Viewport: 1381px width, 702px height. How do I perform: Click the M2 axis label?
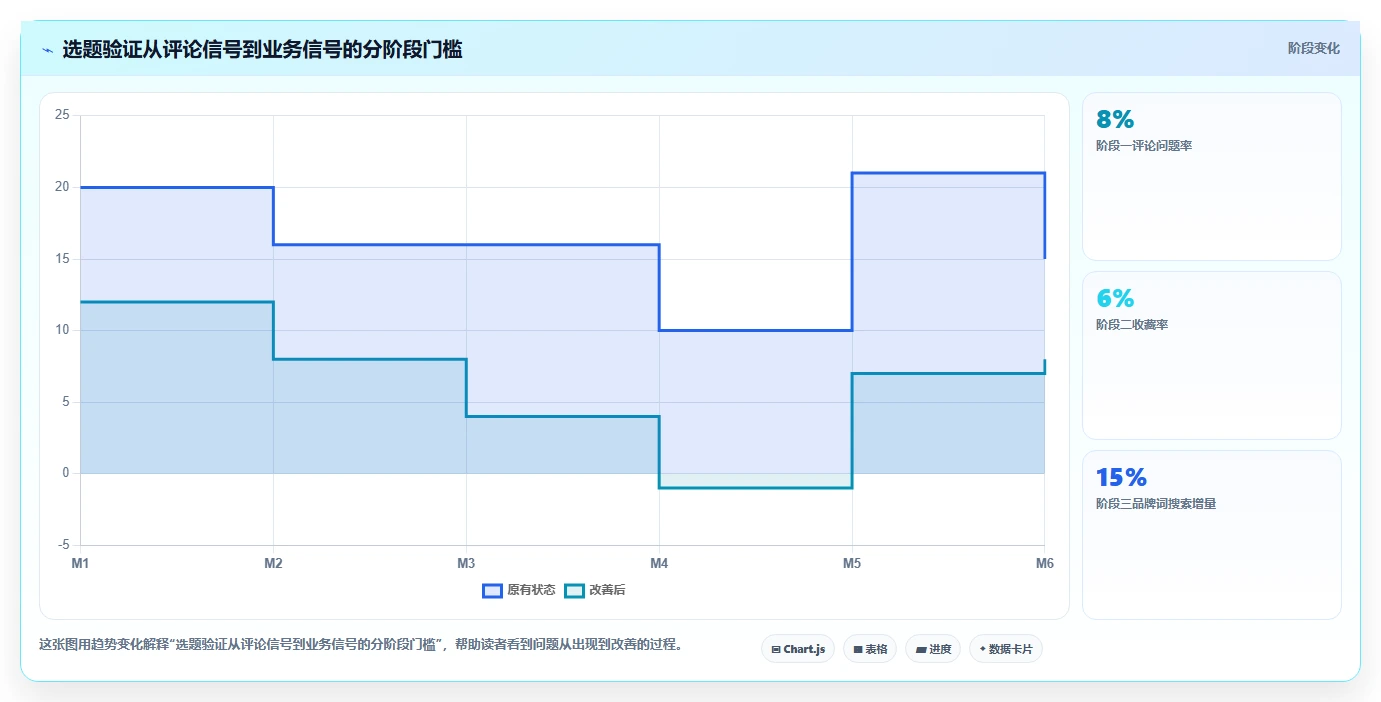pyautogui.click(x=273, y=564)
